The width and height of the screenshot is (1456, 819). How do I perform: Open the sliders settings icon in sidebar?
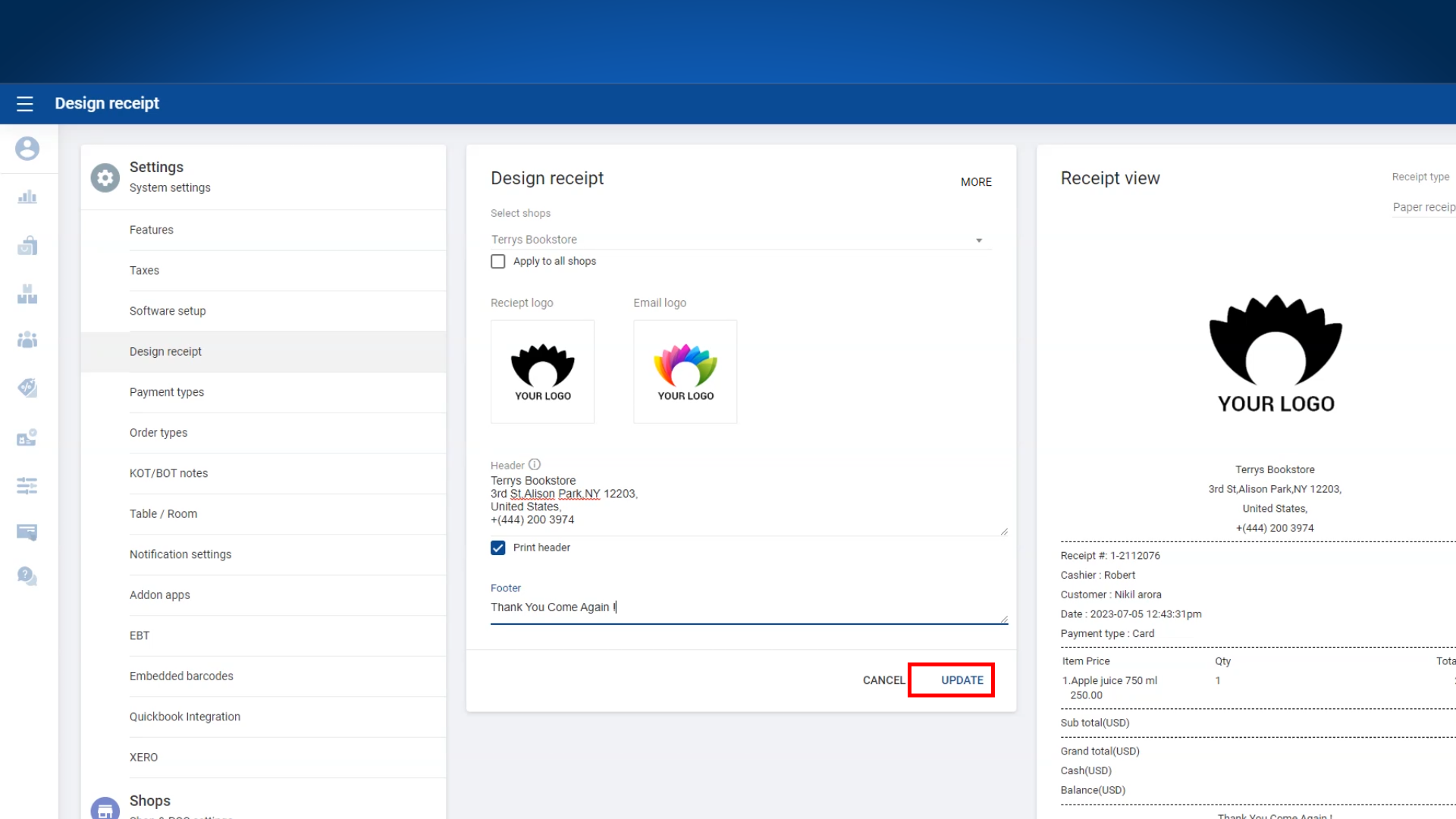(x=27, y=486)
